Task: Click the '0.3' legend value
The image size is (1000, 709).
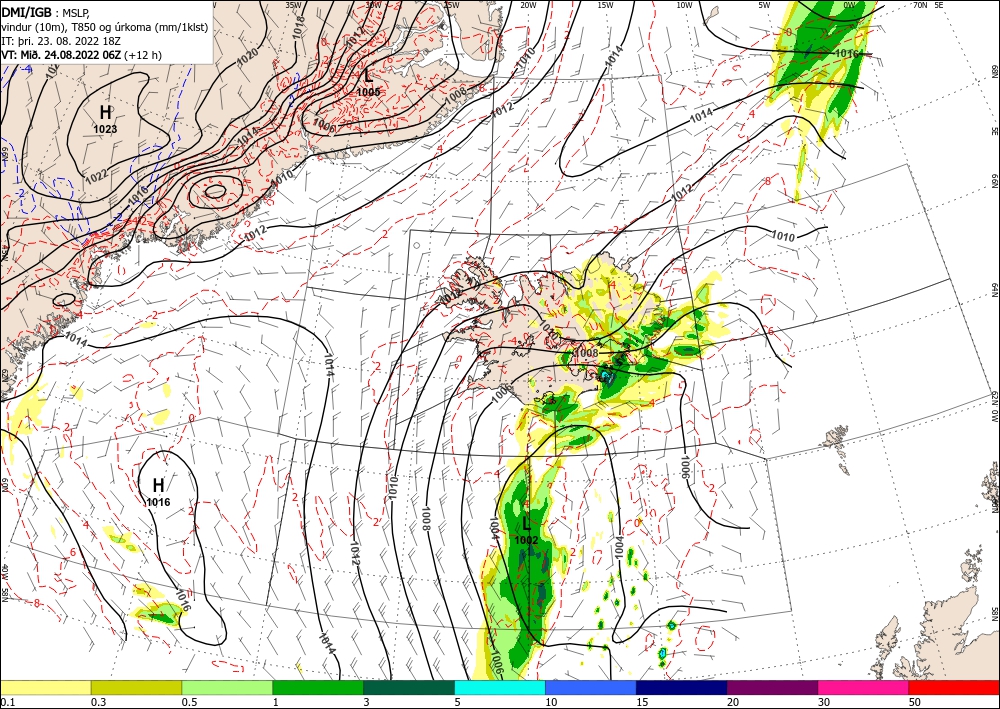Action: pos(98,701)
